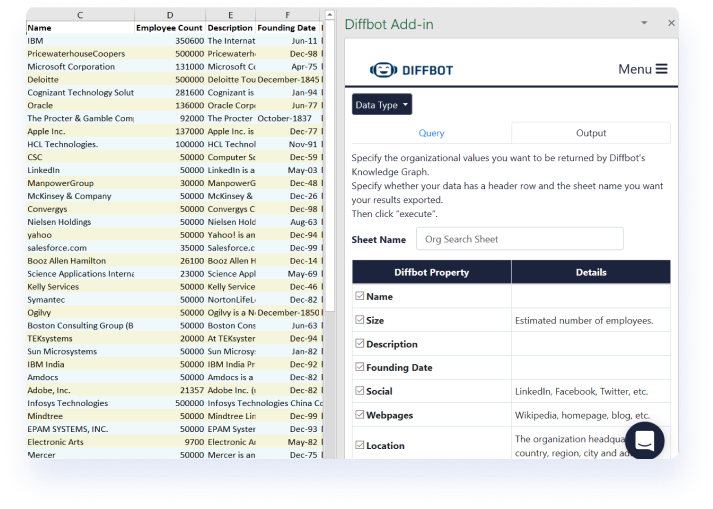713x509 pixels.
Task: Select the 'Deloitte' name cell
Action: click(80, 80)
